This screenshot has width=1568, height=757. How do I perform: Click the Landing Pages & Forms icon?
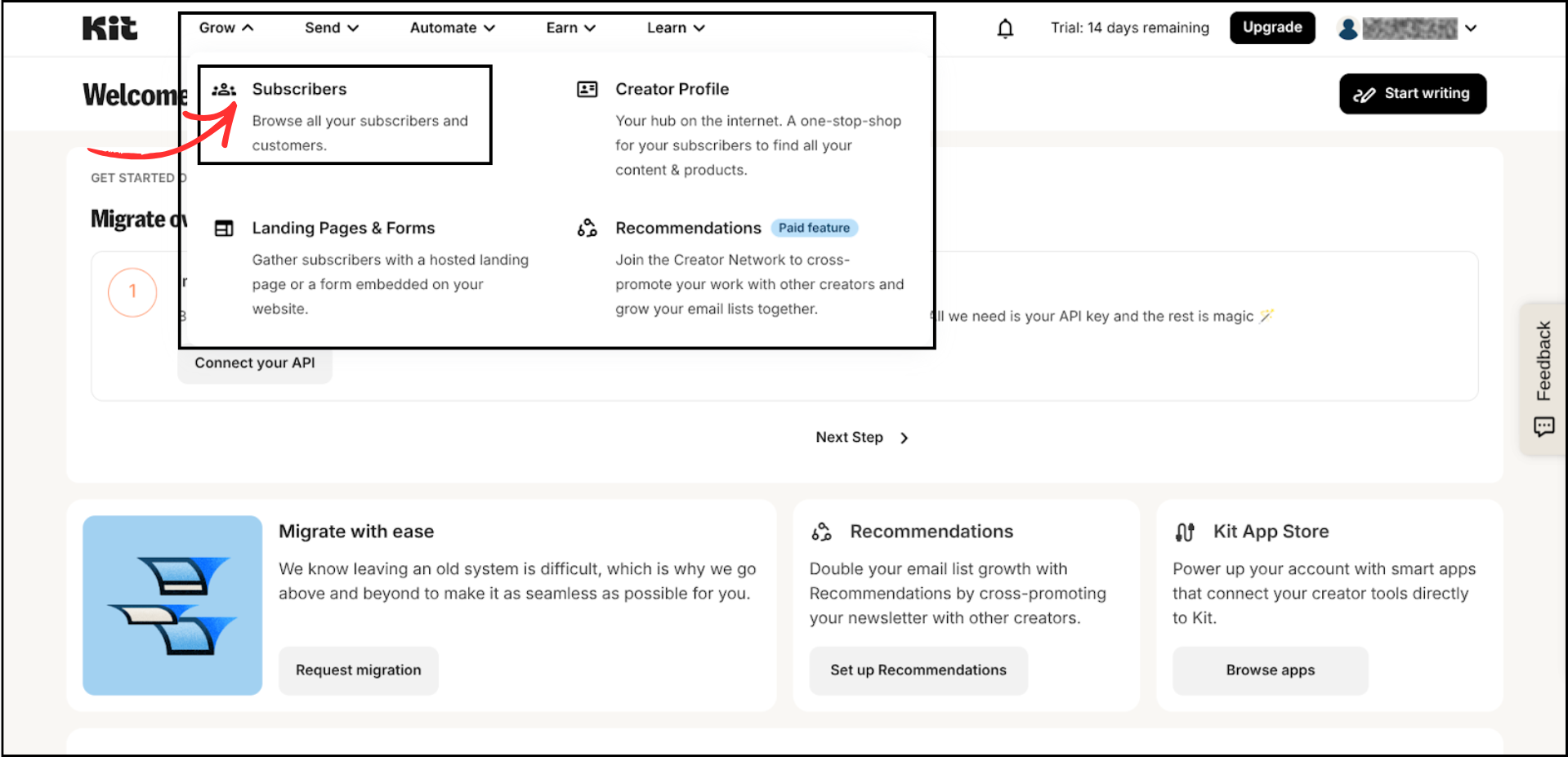click(x=224, y=229)
